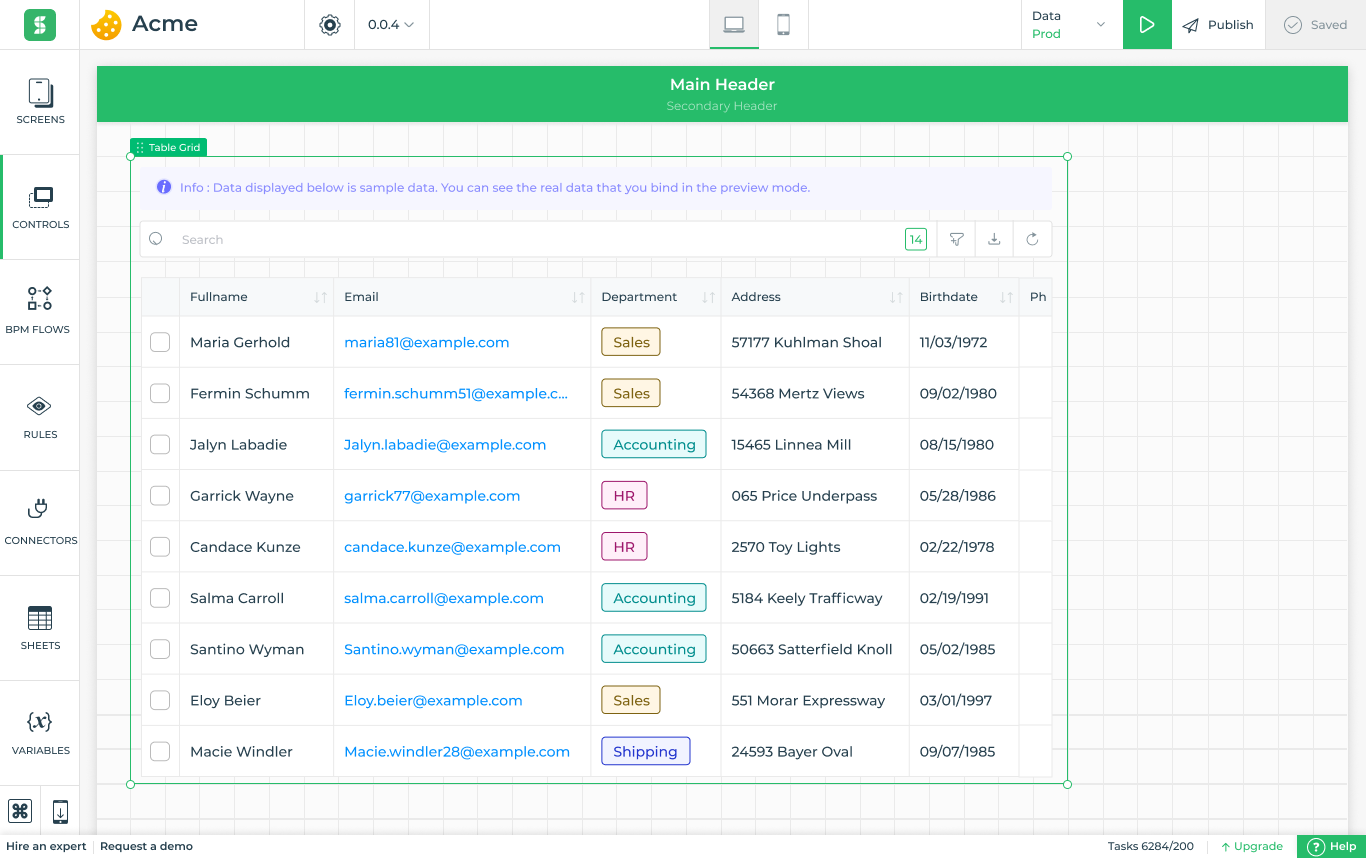This screenshot has width=1366, height=858.
Task: Select the checkbox on Salma Carroll's row
Action: pyautogui.click(x=160, y=598)
